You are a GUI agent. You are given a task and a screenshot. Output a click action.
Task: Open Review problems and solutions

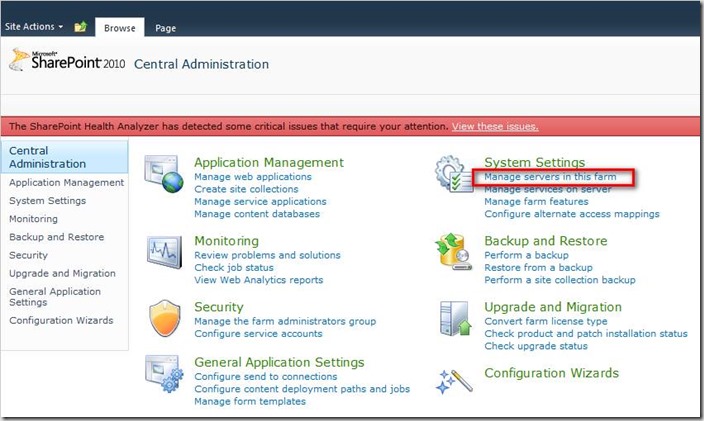pyautogui.click(x=267, y=255)
